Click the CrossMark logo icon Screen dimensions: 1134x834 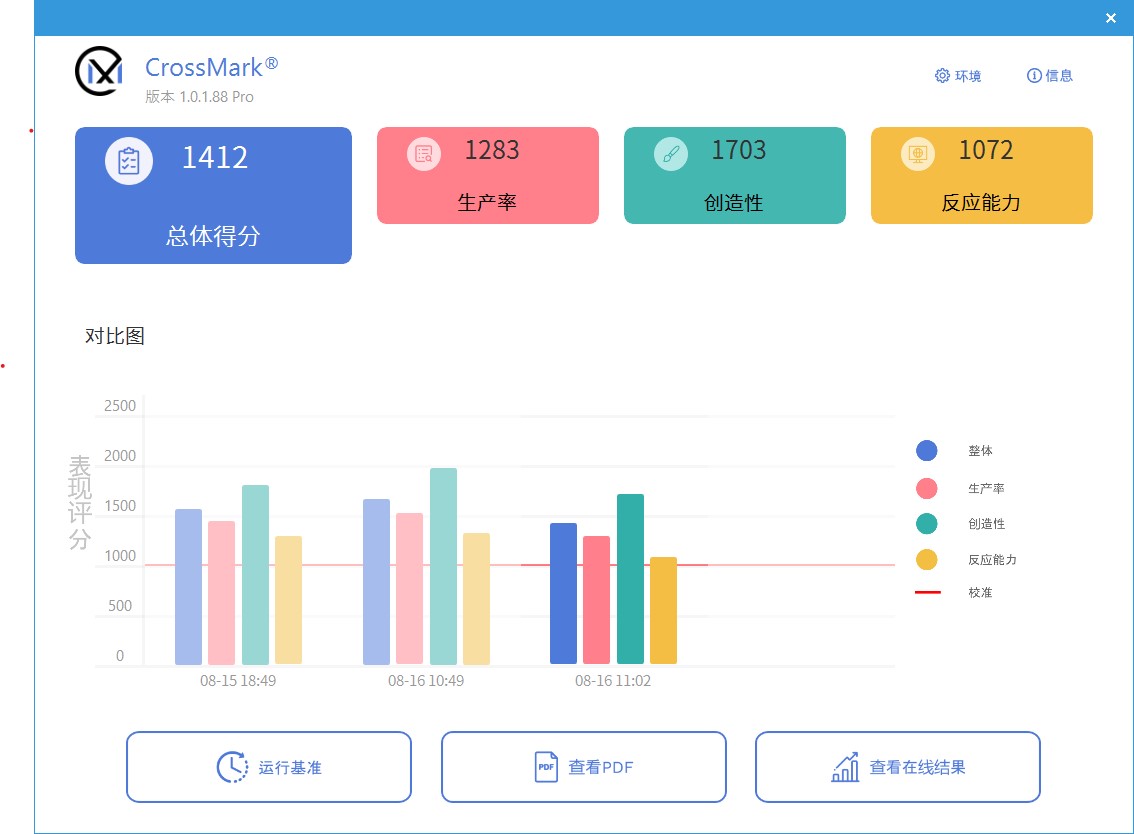click(x=99, y=71)
